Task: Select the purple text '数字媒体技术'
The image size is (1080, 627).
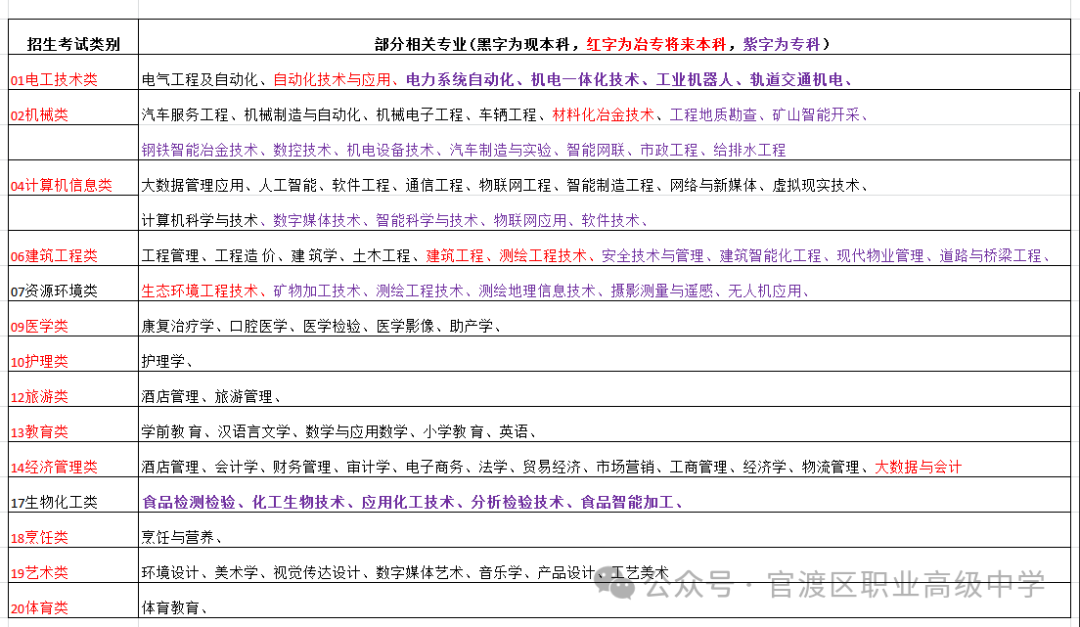Action: click(x=317, y=220)
